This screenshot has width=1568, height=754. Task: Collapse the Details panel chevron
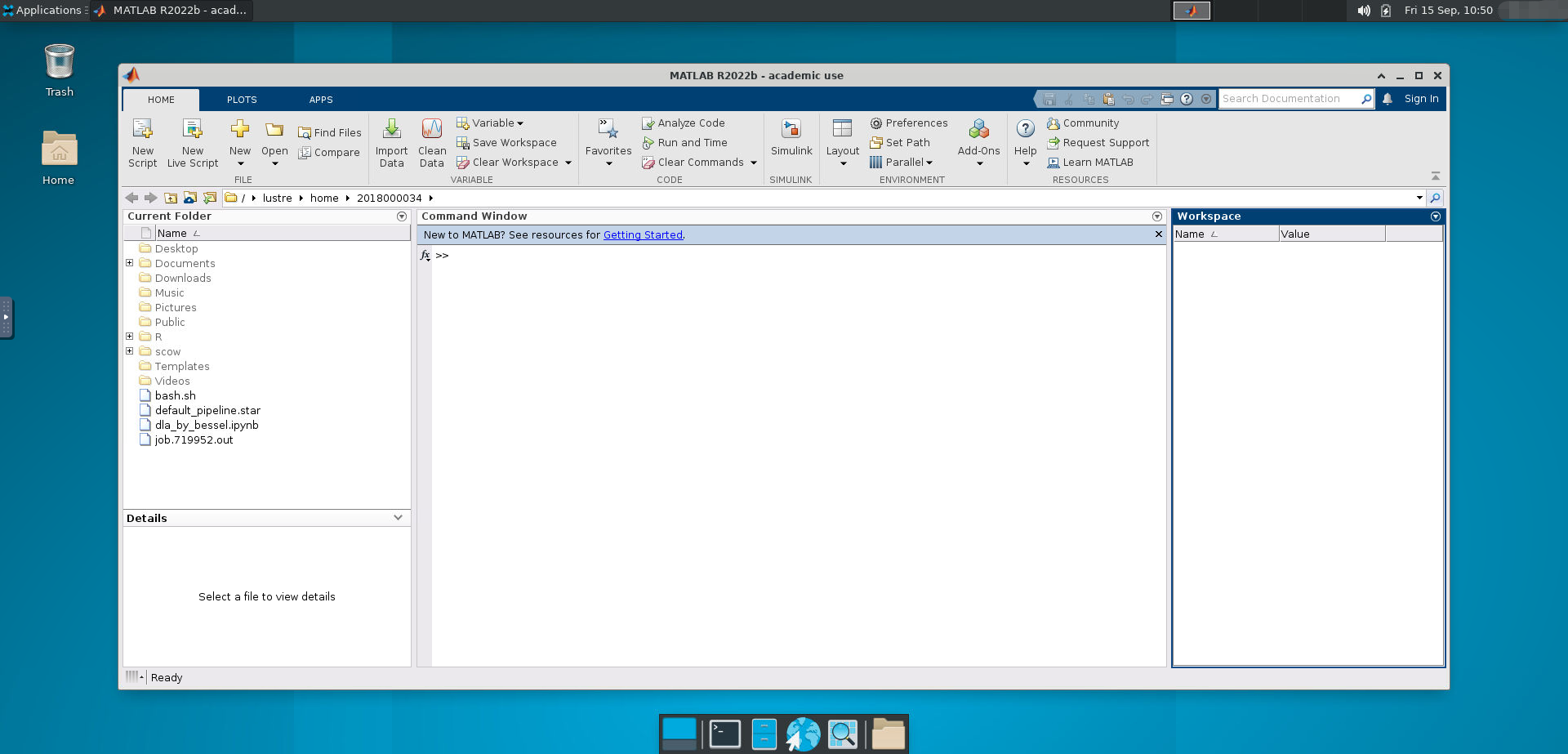398,518
